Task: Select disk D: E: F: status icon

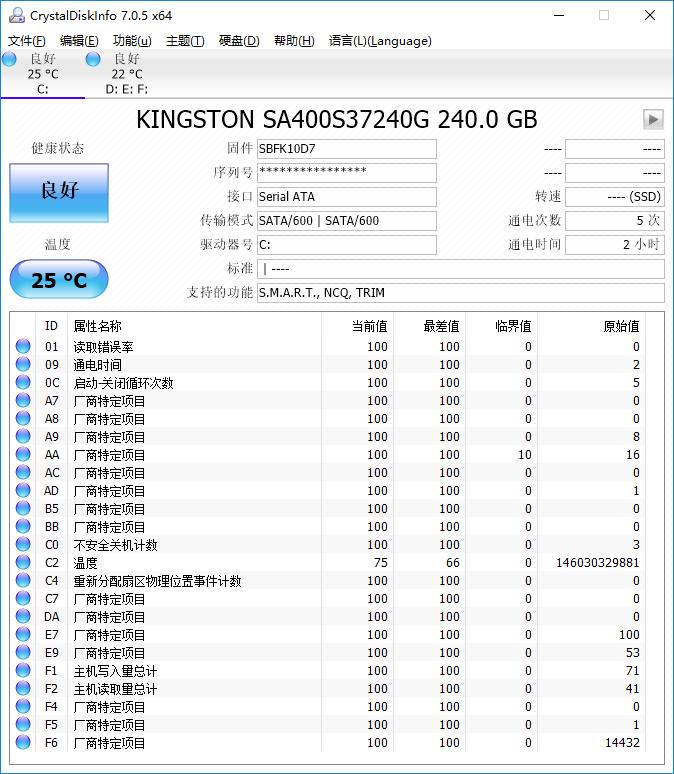Action: (x=93, y=59)
